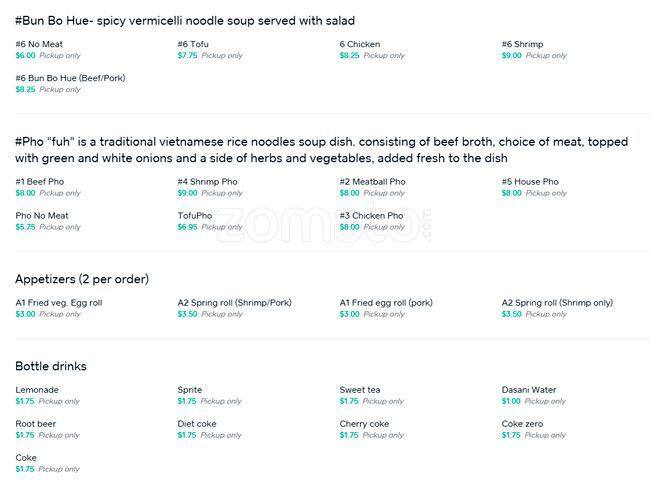Select Lemonade from Bottle drinks
Viewport: 650px width, 482px height.
tap(37, 390)
